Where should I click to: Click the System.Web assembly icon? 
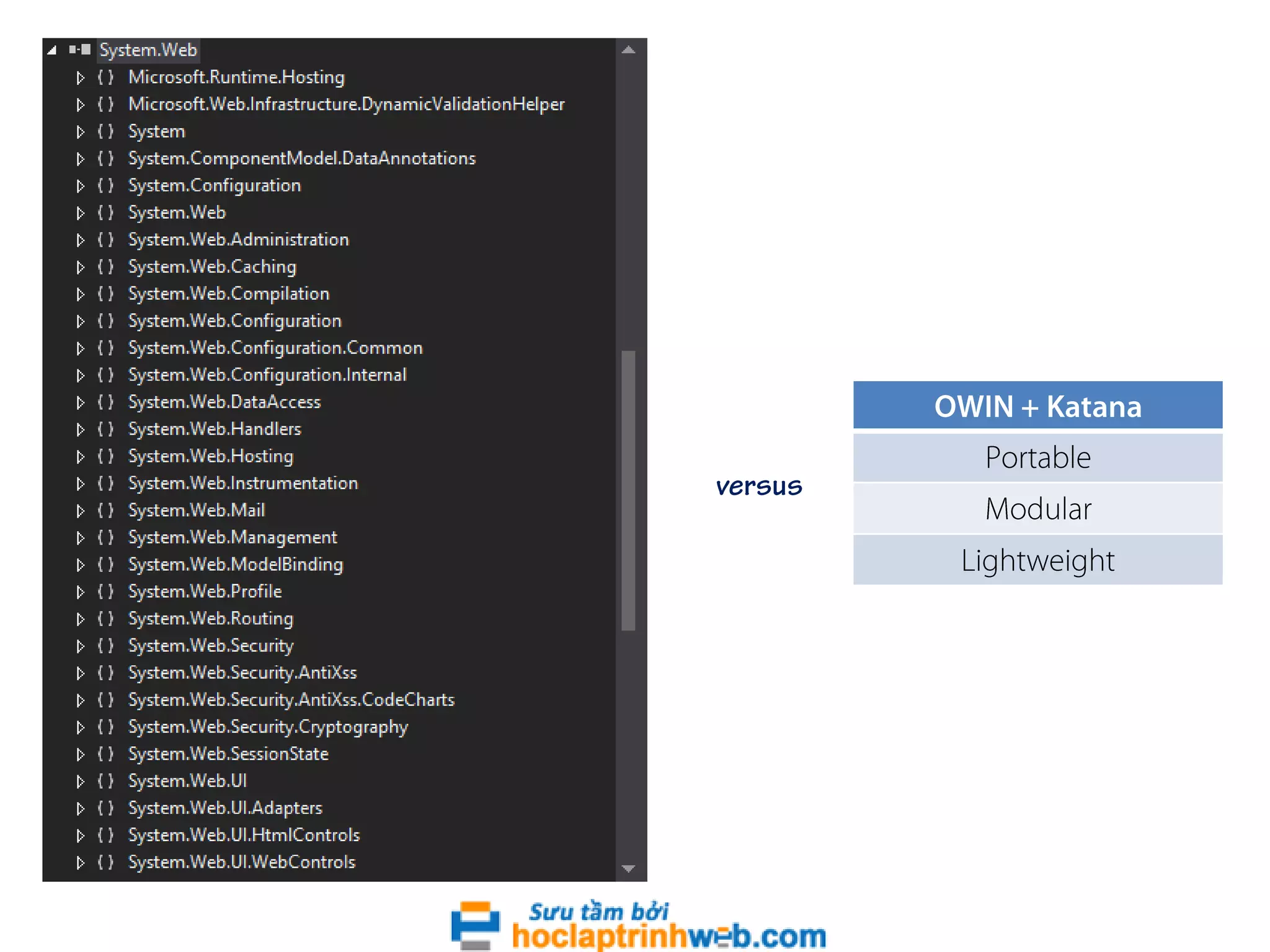click(x=80, y=50)
